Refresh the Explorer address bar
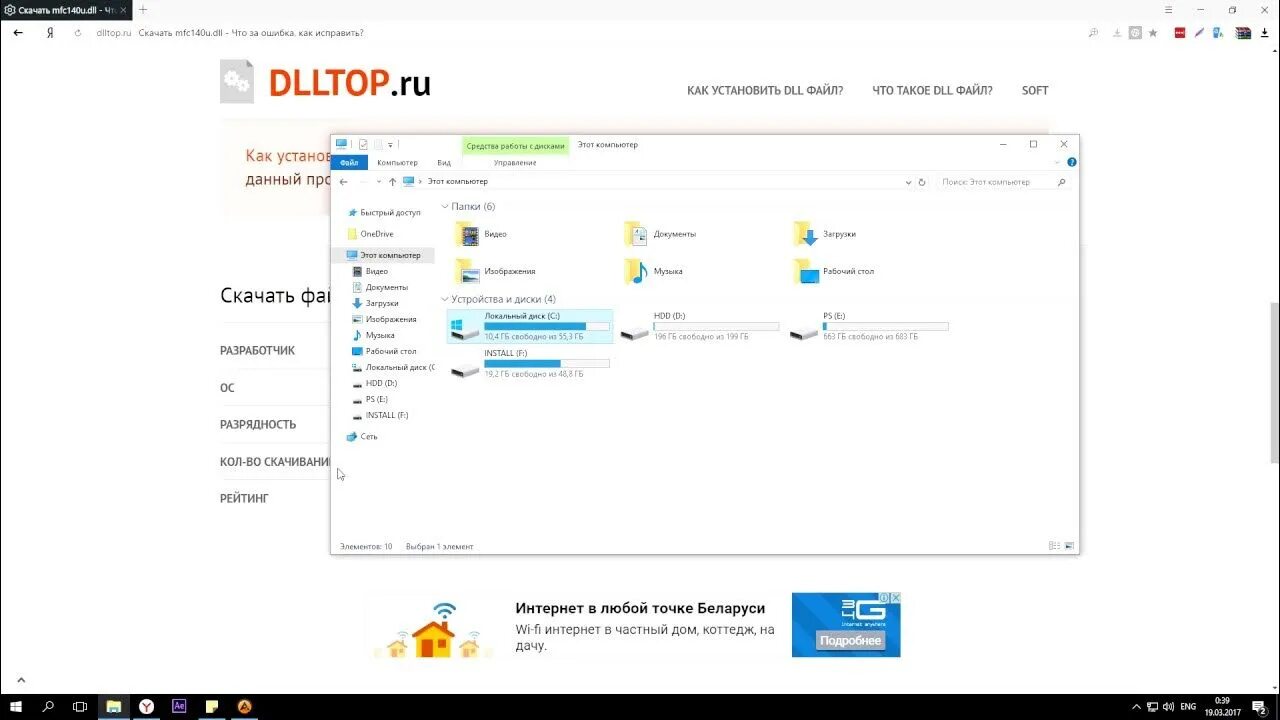The height and width of the screenshot is (720, 1280). pos(922,182)
